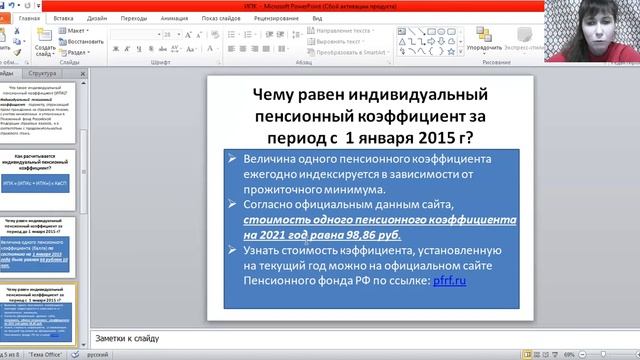Click the spell check icon in status bar
The width and height of the screenshot is (640, 360).
(x=75, y=355)
